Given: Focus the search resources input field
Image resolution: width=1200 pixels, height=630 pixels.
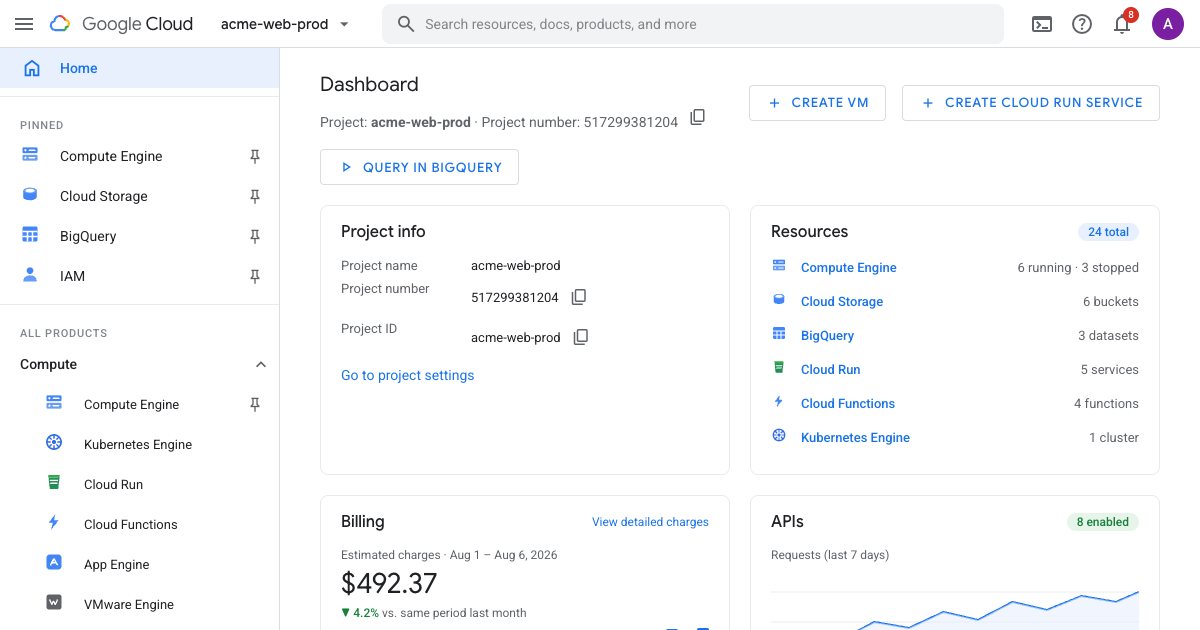Looking at the screenshot, I should coord(692,24).
